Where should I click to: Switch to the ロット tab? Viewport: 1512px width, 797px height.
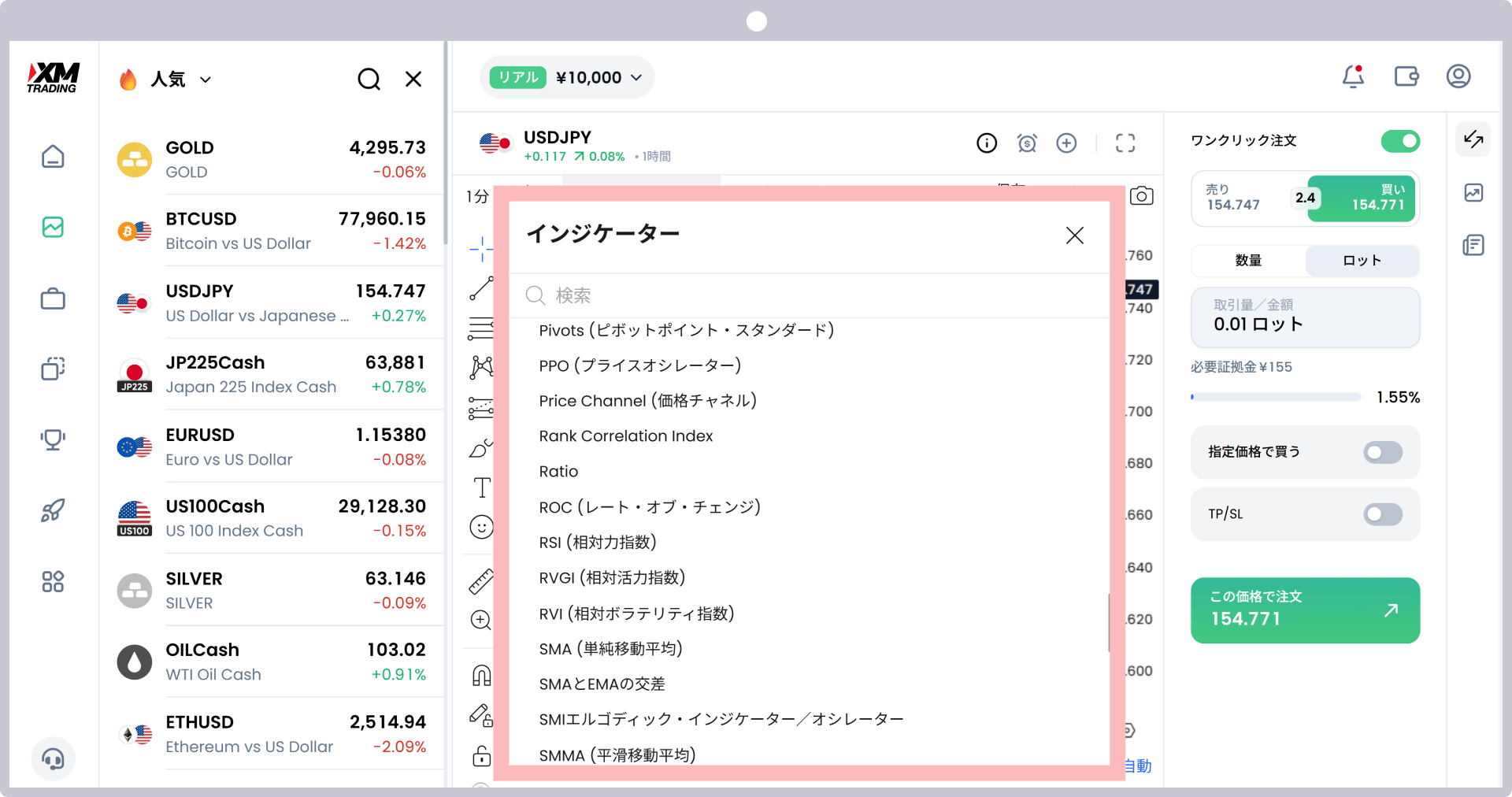pos(1362,261)
